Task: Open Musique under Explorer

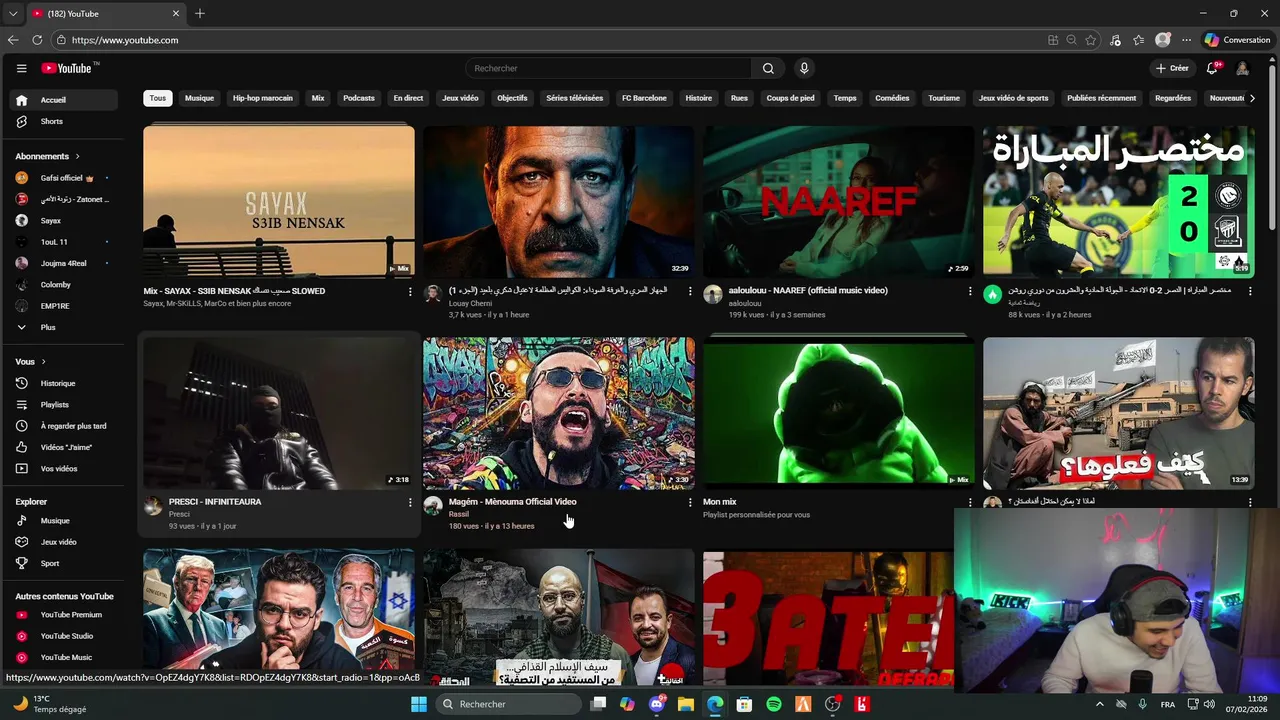Action: 62,520
